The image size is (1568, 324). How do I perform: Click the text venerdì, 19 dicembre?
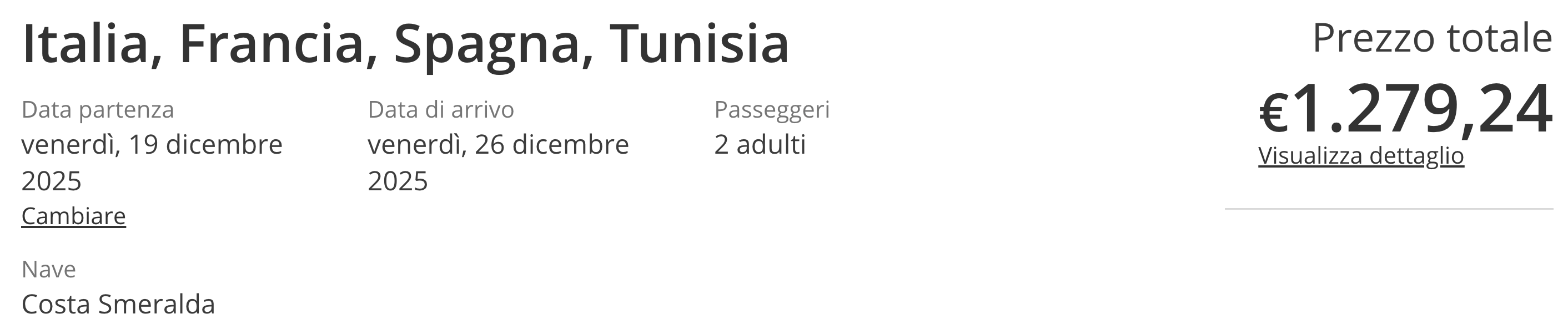pyautogui.click(x=152, y=145)
